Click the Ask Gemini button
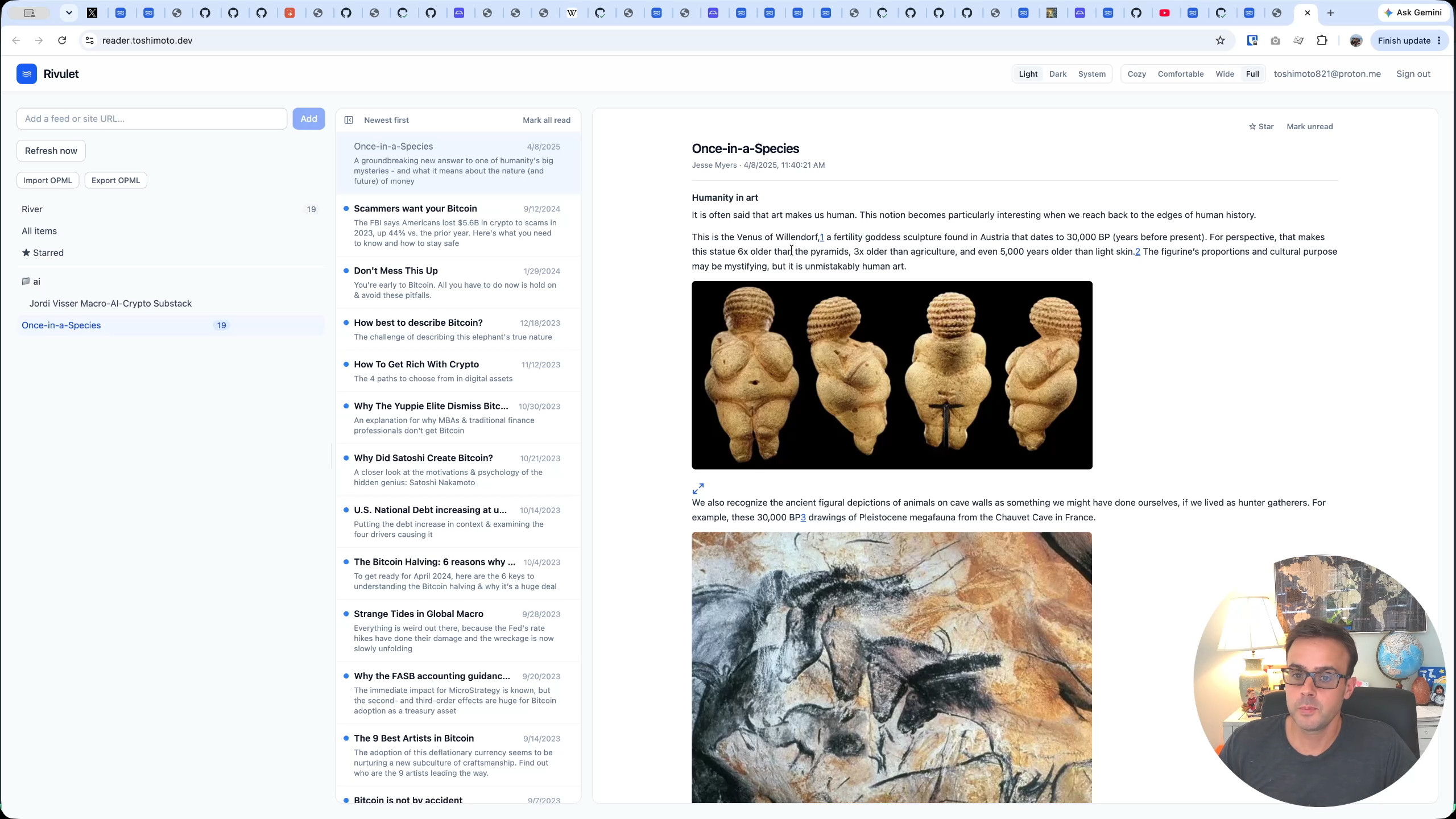The width and height of the screenshot is (1456, 819). click(1413, 13)
